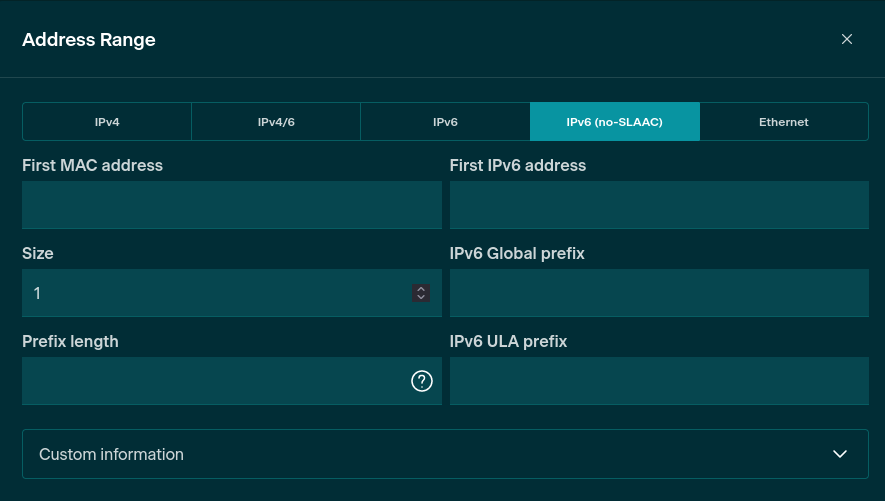
Task: Click the IPv6 Global prefix field
Action: pyautogui.click(x=659, y=293)
